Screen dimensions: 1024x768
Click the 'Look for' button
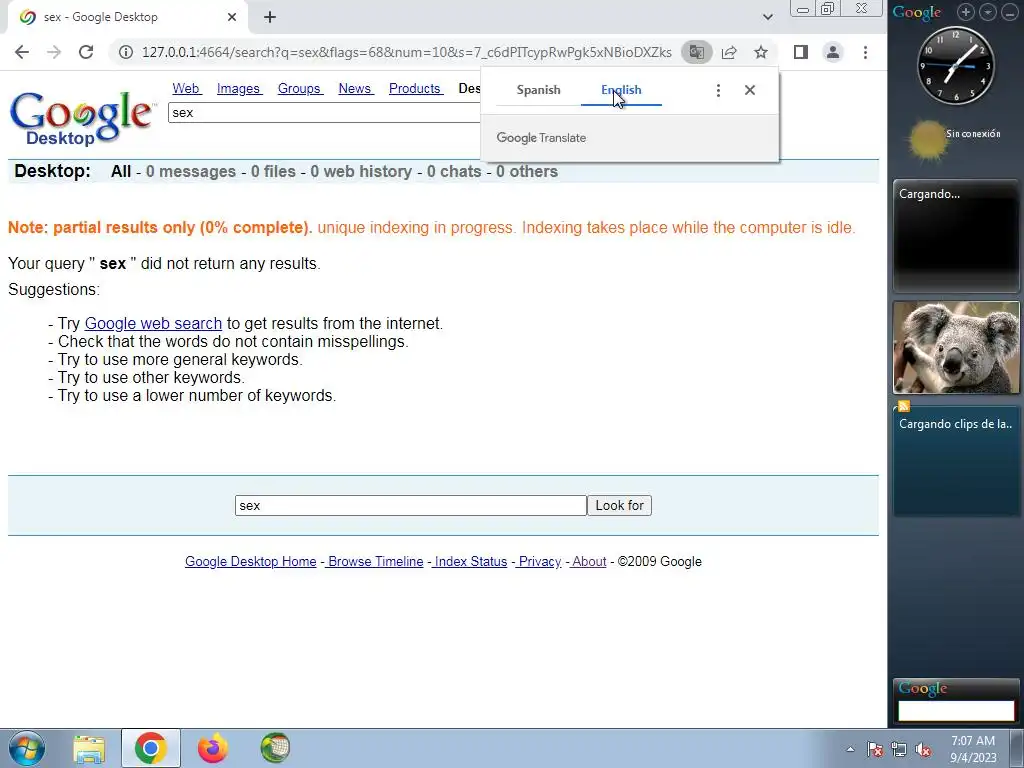[x=619, y=505]
